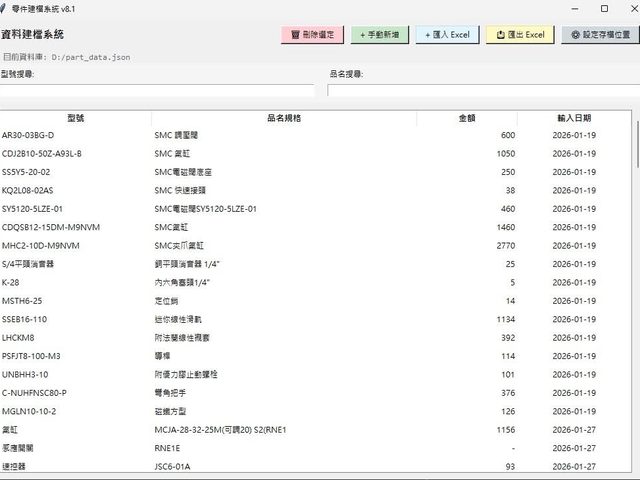Open 設定存檔位置 settings button
This screenshot has width=640, height=480.
click(600, 35)
